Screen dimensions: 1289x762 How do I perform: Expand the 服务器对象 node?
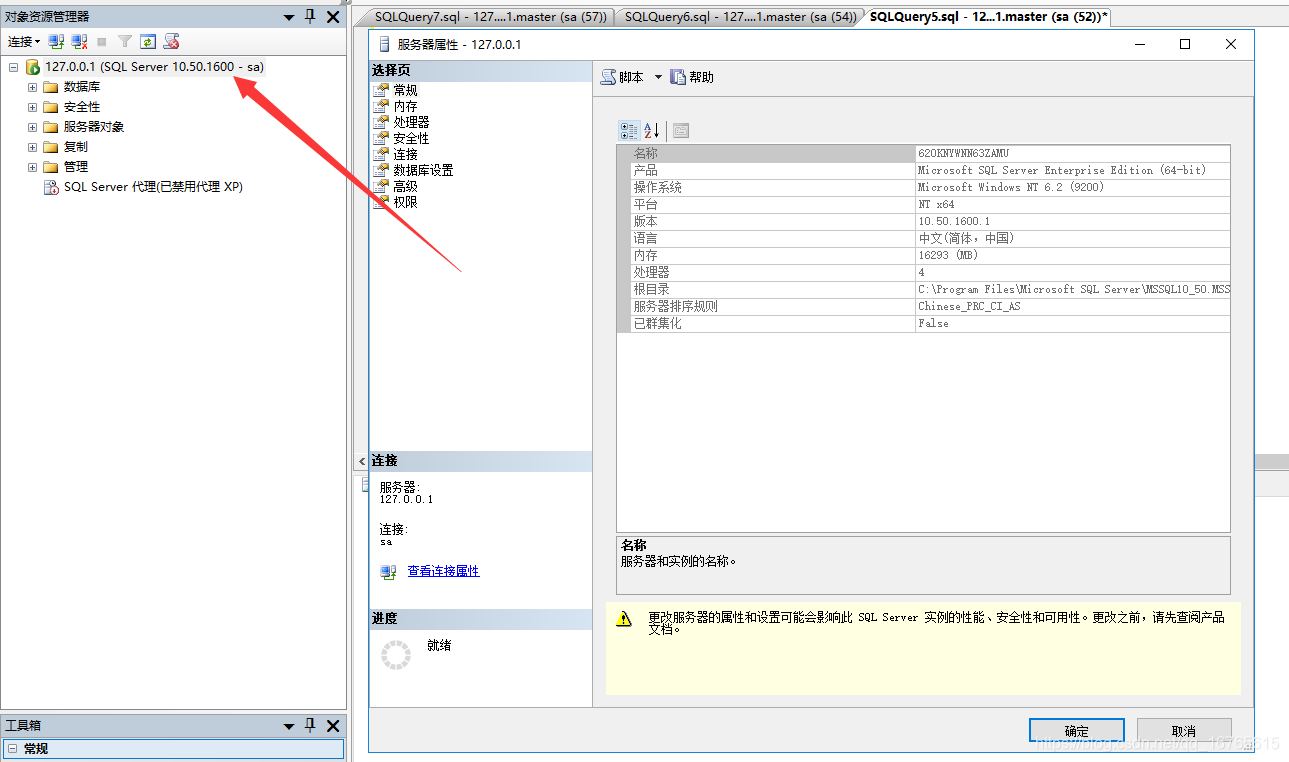(32, 127)
